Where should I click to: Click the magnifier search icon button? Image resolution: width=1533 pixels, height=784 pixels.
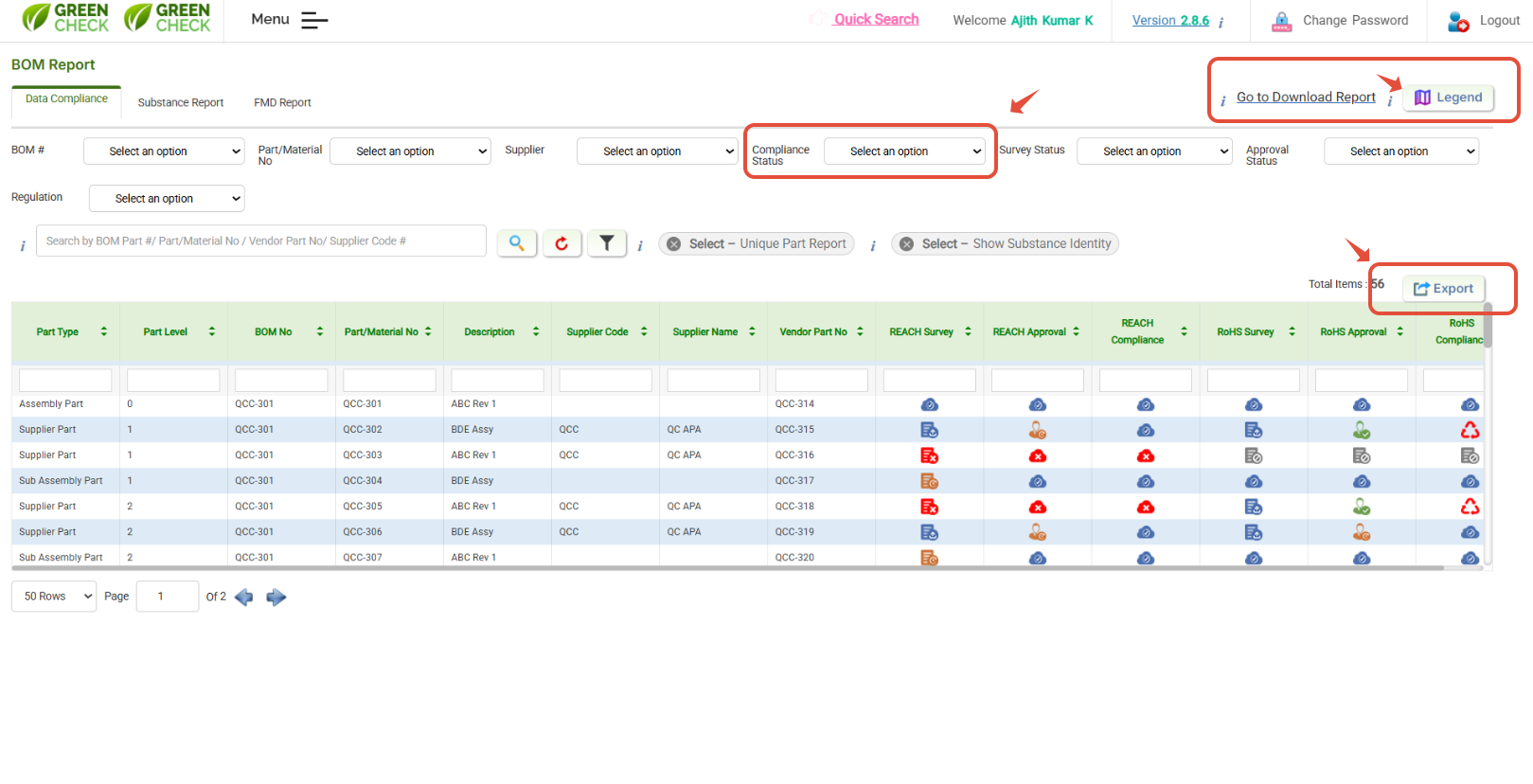516,243
